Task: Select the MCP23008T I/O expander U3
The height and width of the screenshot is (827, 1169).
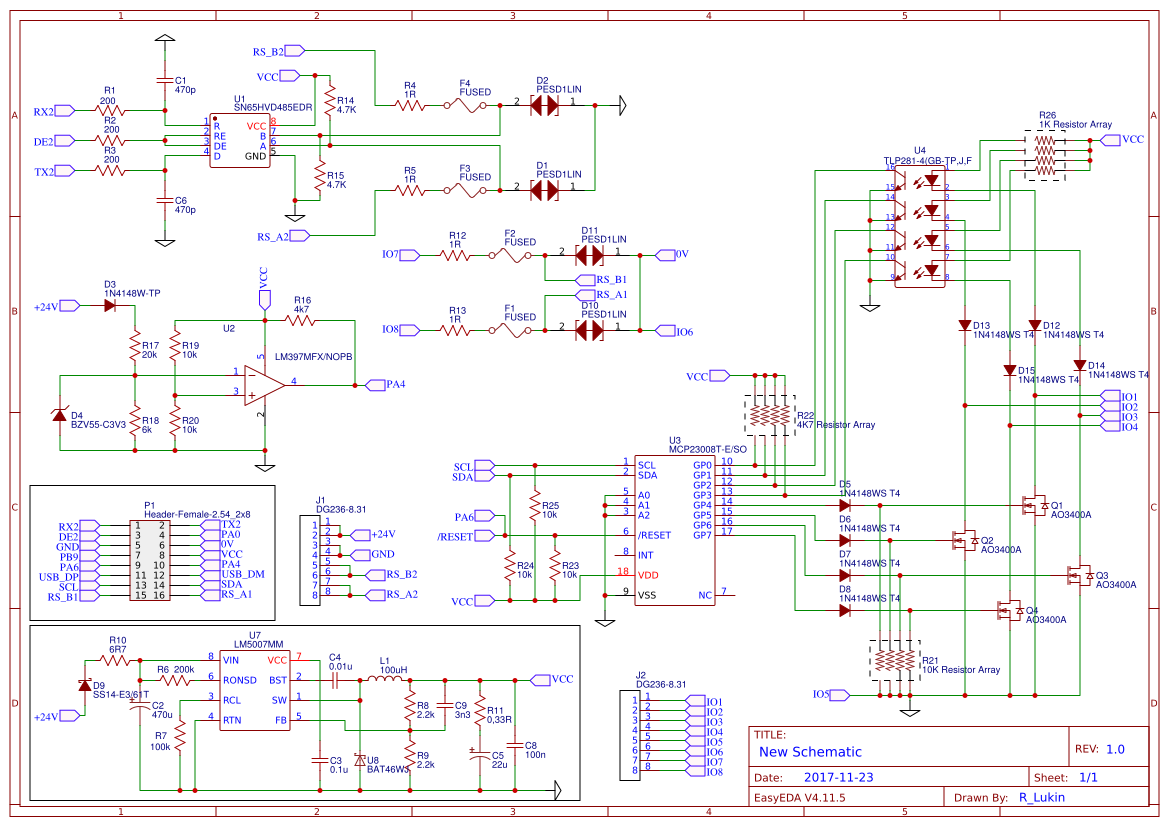Action: pos(675,530)
